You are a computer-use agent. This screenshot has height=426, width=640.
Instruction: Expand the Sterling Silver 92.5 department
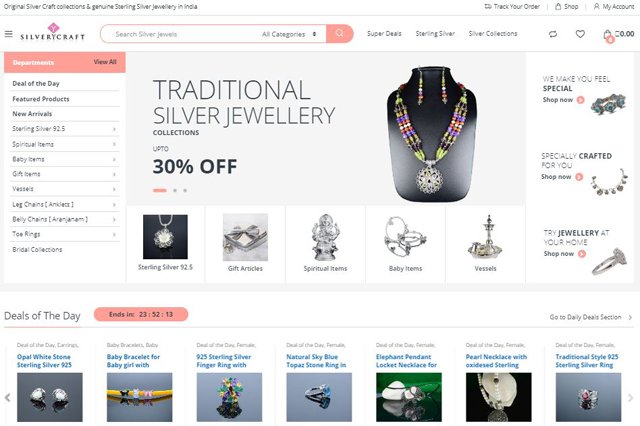65,129
